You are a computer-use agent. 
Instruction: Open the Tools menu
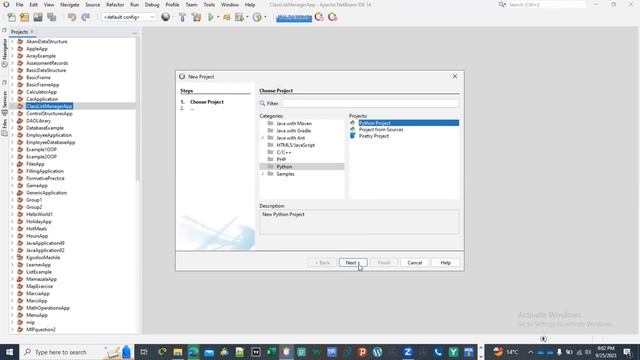click(x=209, y=4)
